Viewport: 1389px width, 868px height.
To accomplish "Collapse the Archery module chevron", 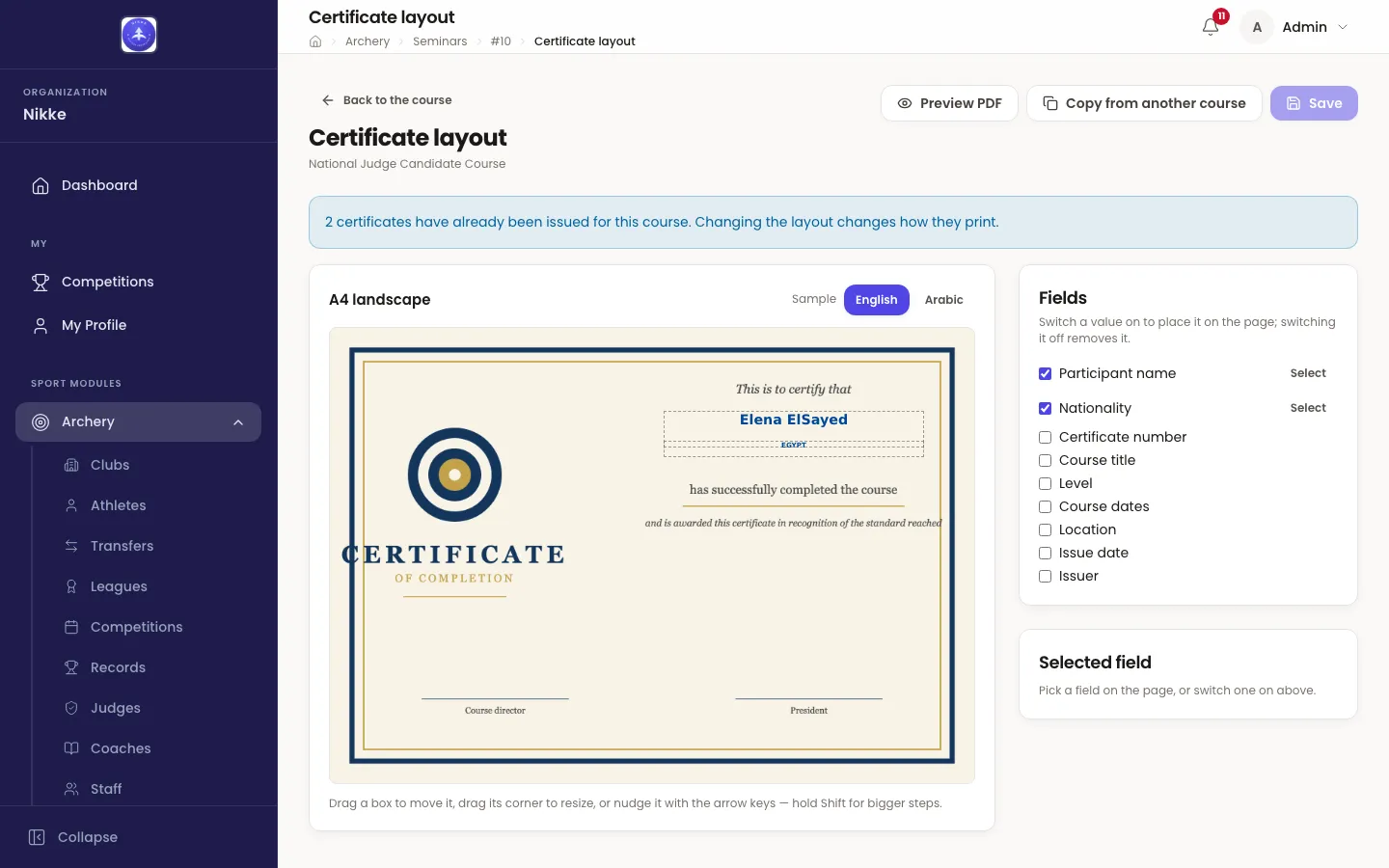I will tap(238, 422).
